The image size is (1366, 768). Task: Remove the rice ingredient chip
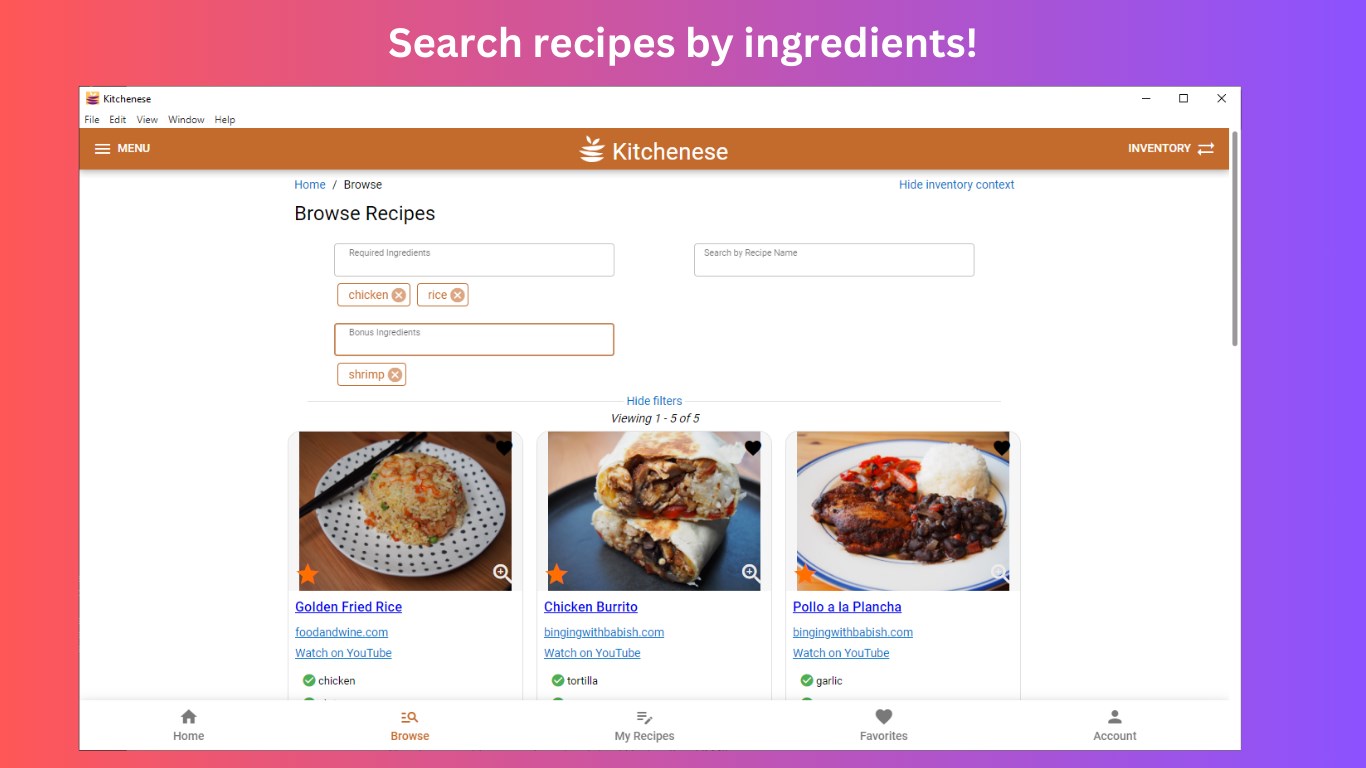pos(457,295)
